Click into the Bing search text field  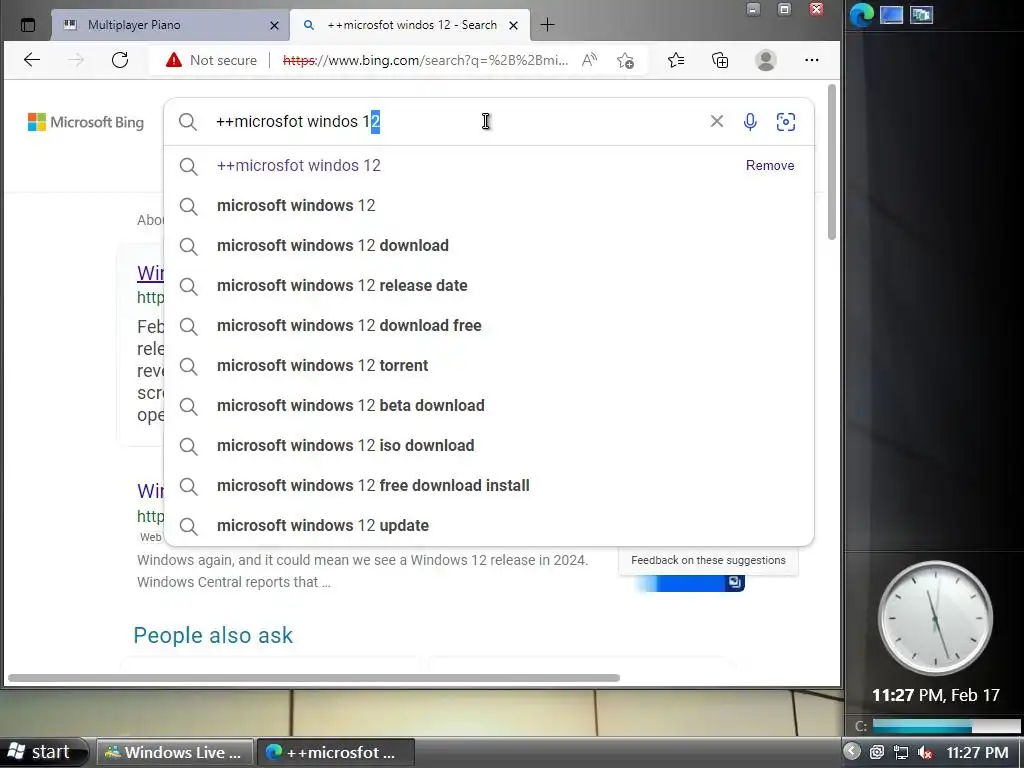457,121
